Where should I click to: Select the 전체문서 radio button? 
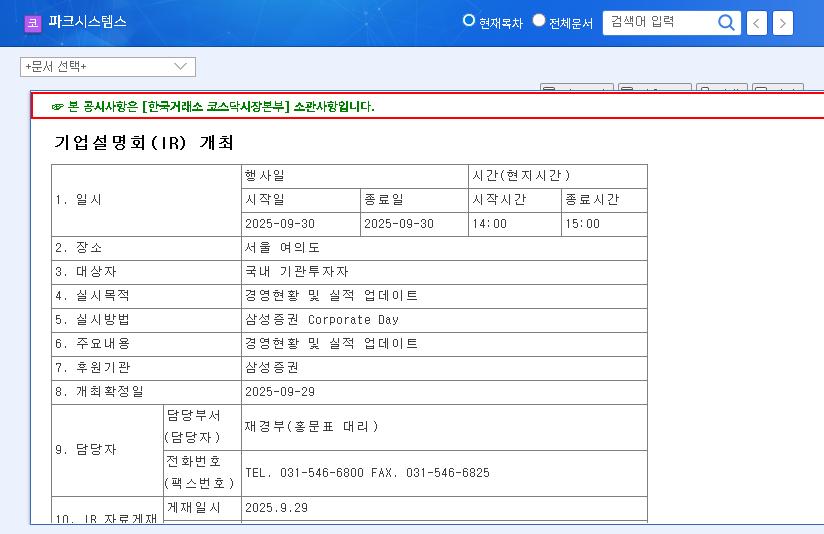pos(539,20)
